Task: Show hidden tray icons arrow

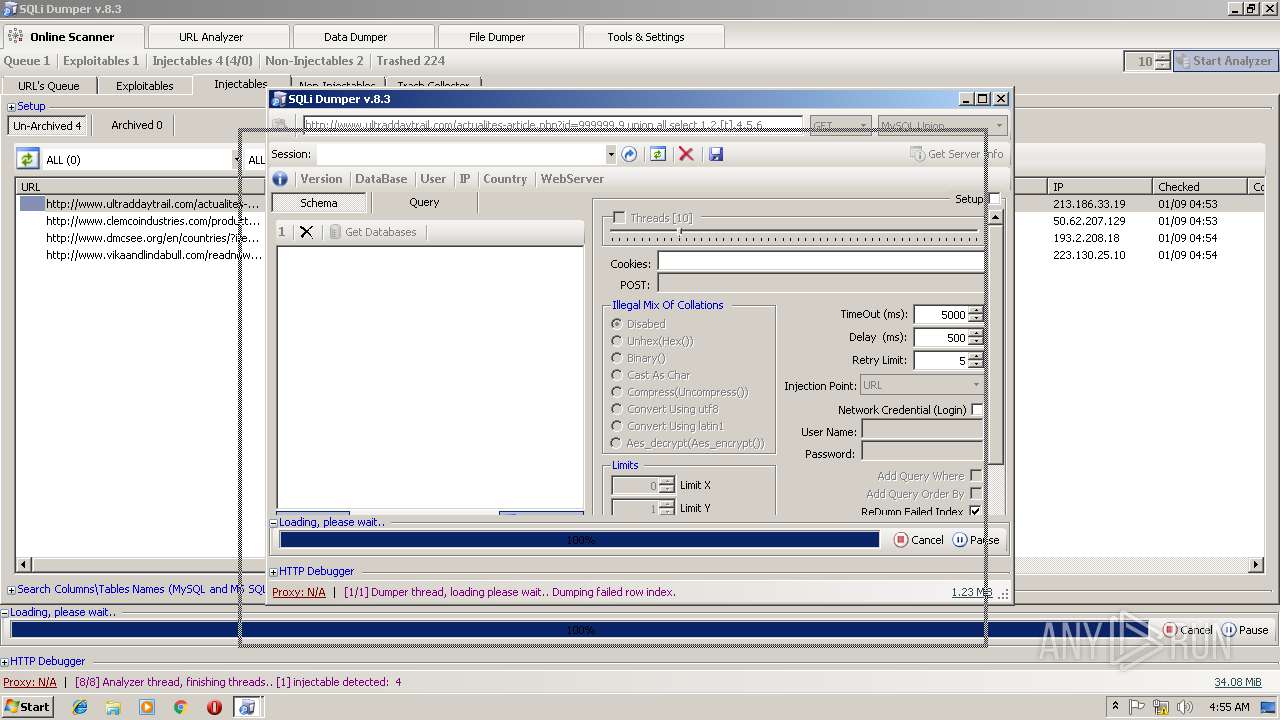Action: pos(1115,707)
